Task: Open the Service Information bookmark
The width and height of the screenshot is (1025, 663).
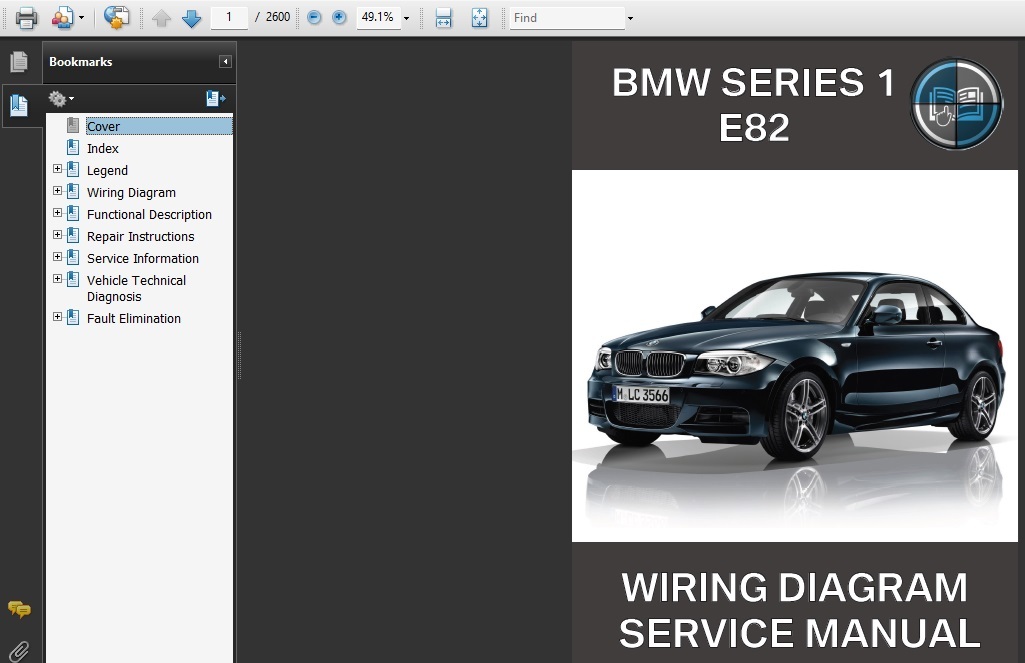Action: pyautogui.click(x=143, y=258)
